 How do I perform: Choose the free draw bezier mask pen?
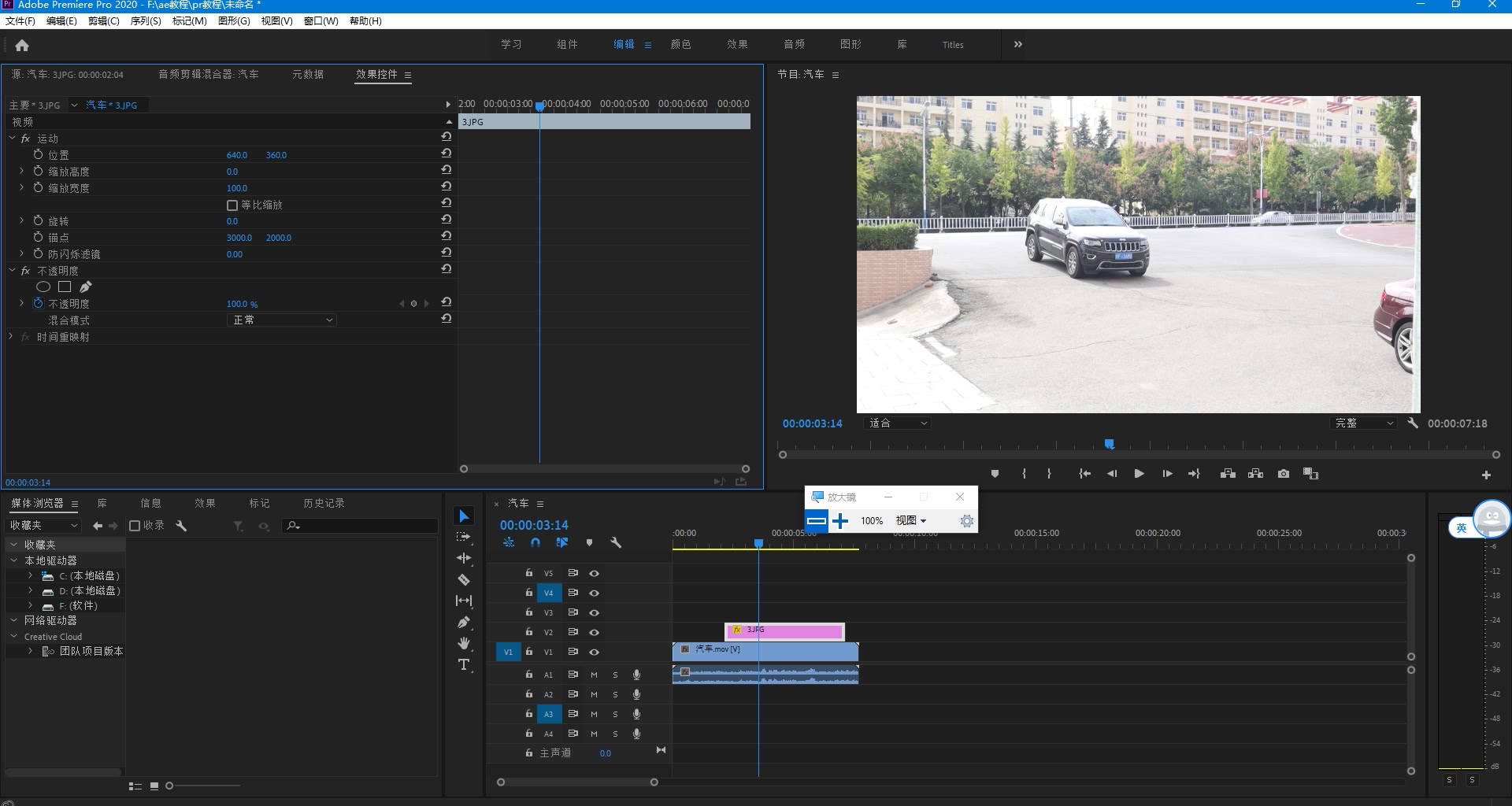pos(86,287)
